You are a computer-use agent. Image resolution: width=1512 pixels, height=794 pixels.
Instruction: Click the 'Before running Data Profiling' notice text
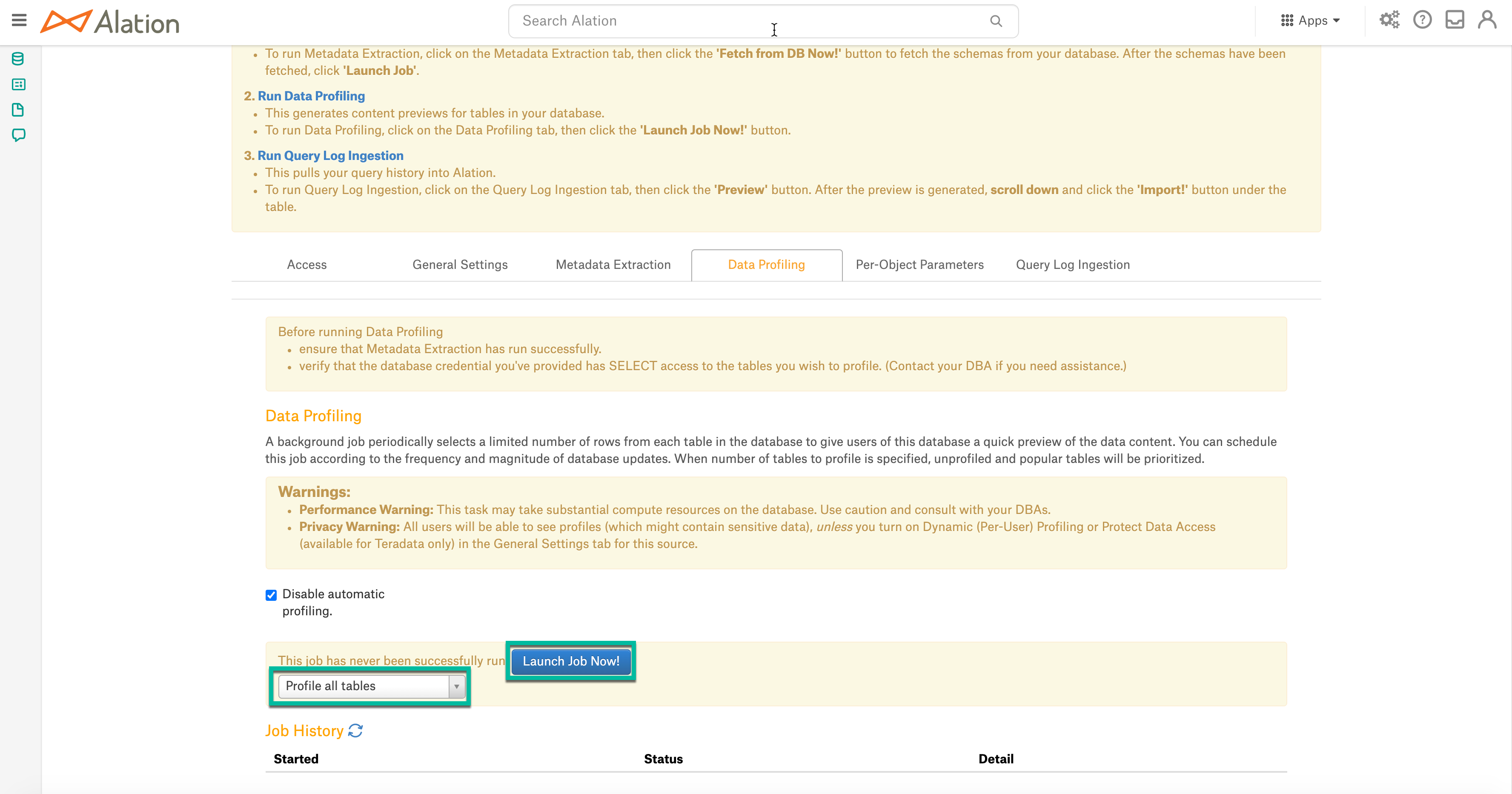click(x=361, y=332)
